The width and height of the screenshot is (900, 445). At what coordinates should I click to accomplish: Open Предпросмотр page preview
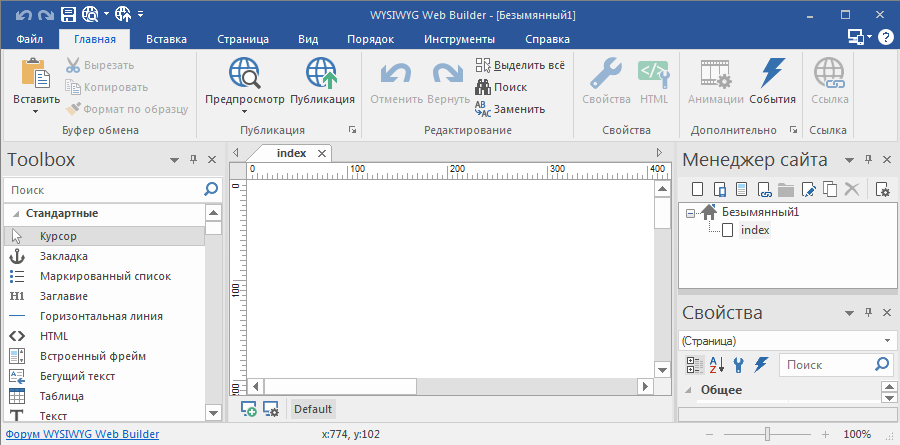[244, 75]
